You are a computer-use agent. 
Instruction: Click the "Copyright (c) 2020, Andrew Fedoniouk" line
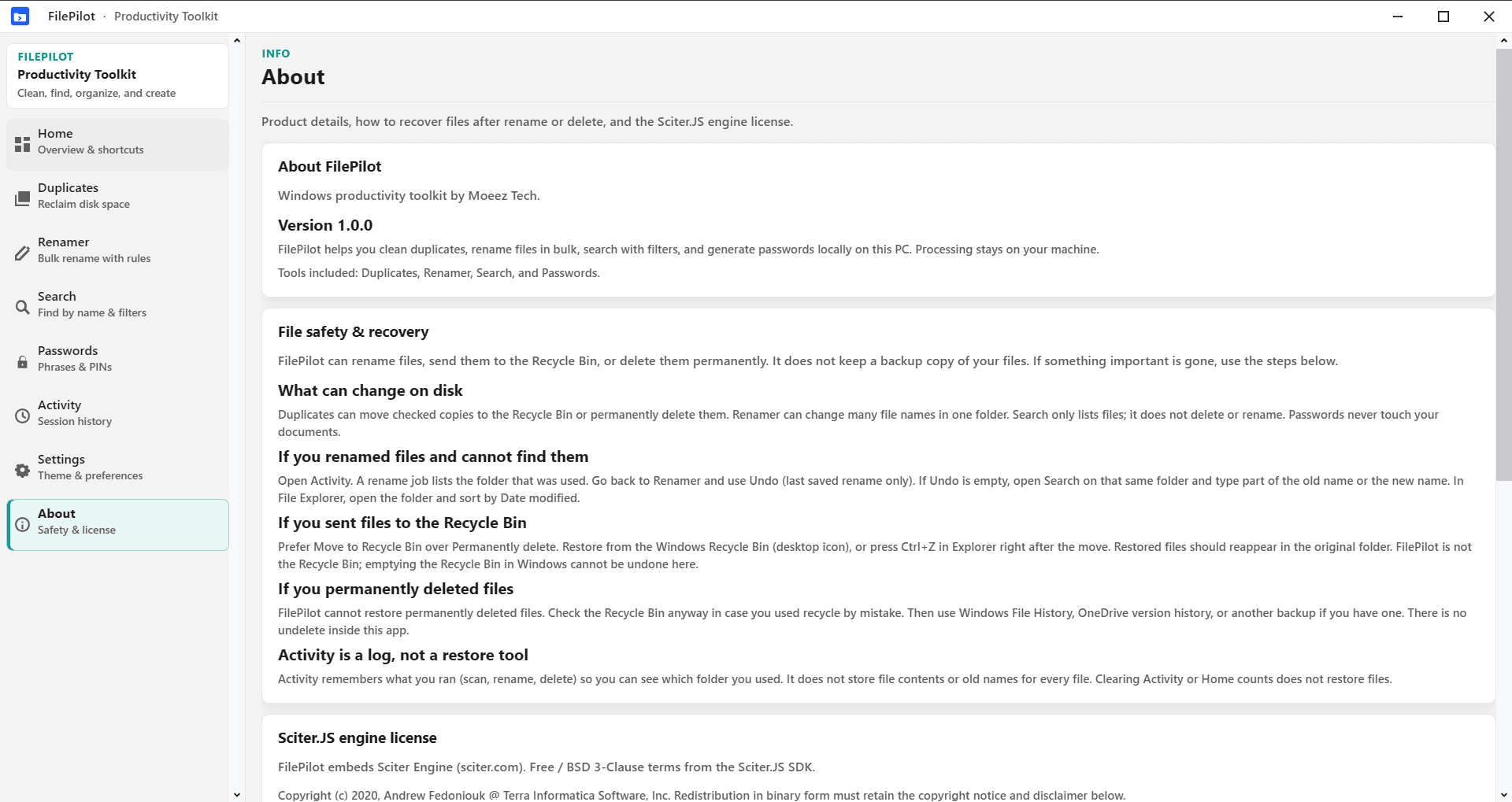point(702,795)
